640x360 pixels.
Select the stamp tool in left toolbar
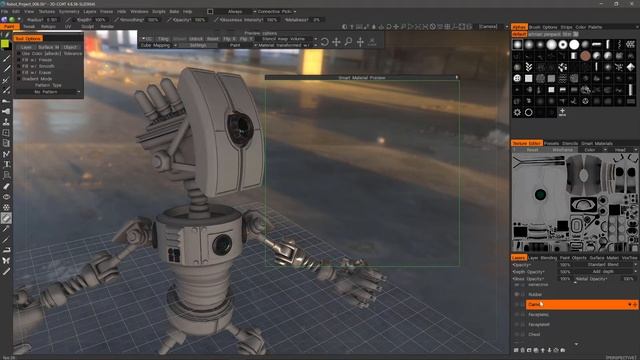coord(6,122)
